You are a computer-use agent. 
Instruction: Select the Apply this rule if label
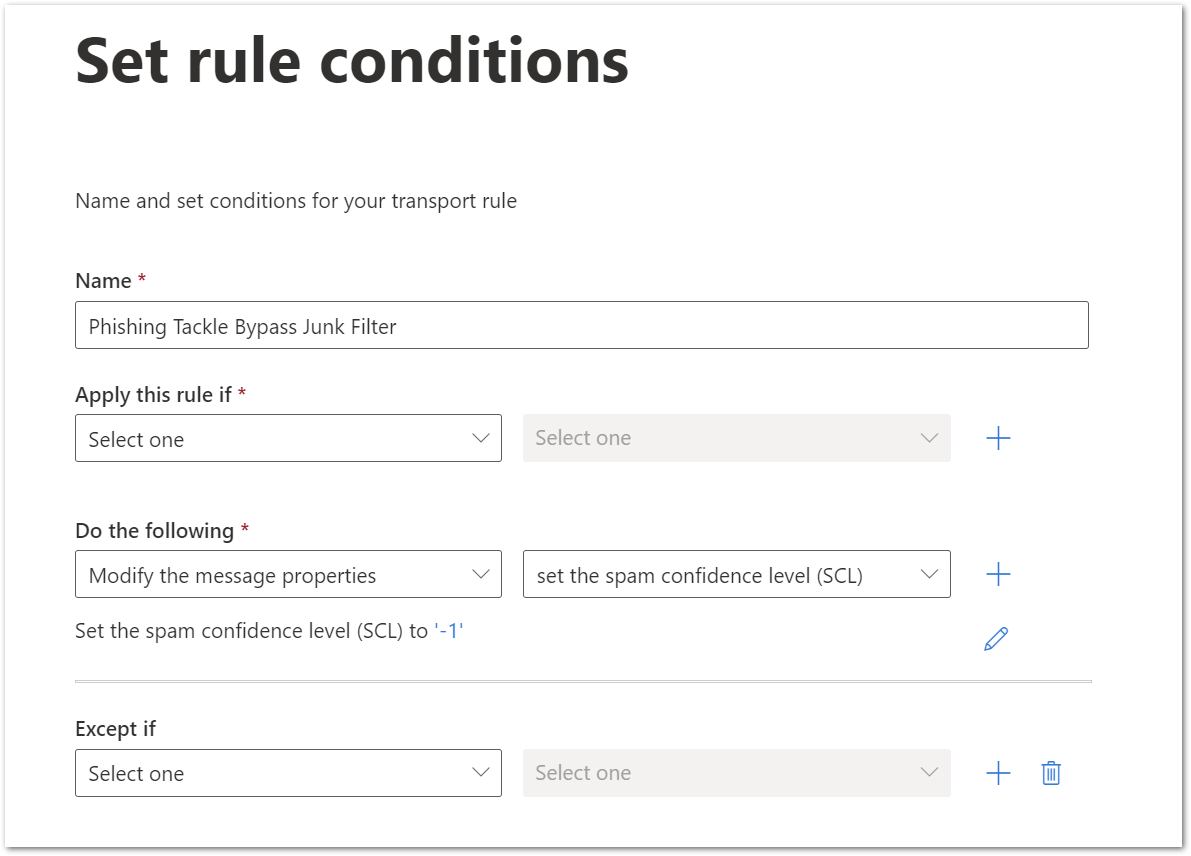pos(153,395)
